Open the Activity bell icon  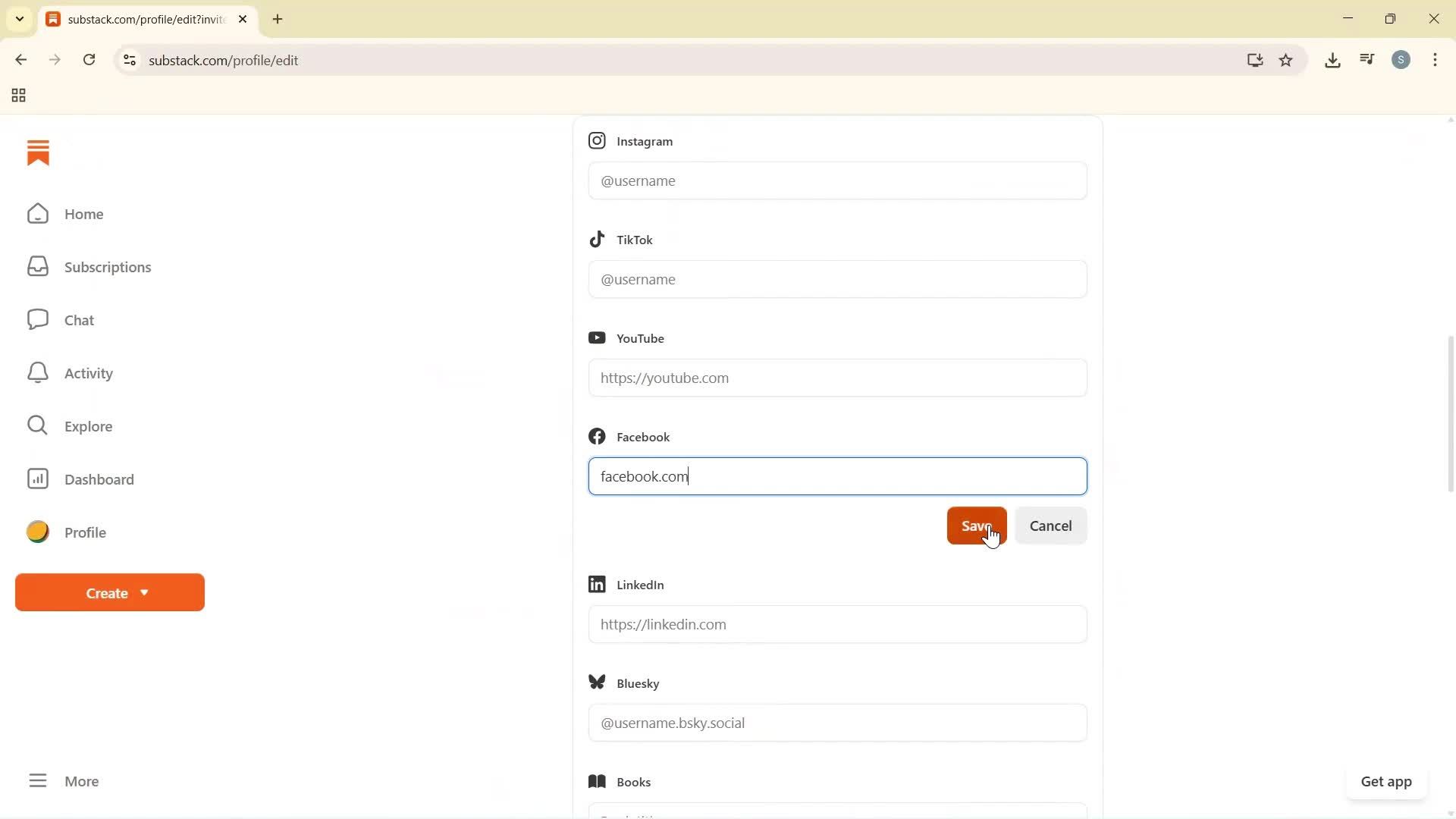tap(37, 372)
